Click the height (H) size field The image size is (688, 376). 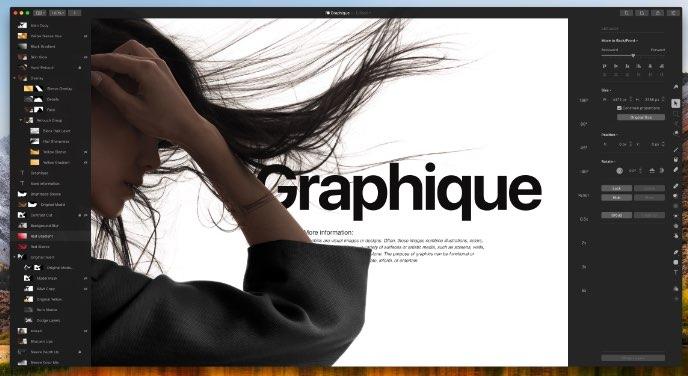click(652, 100)
